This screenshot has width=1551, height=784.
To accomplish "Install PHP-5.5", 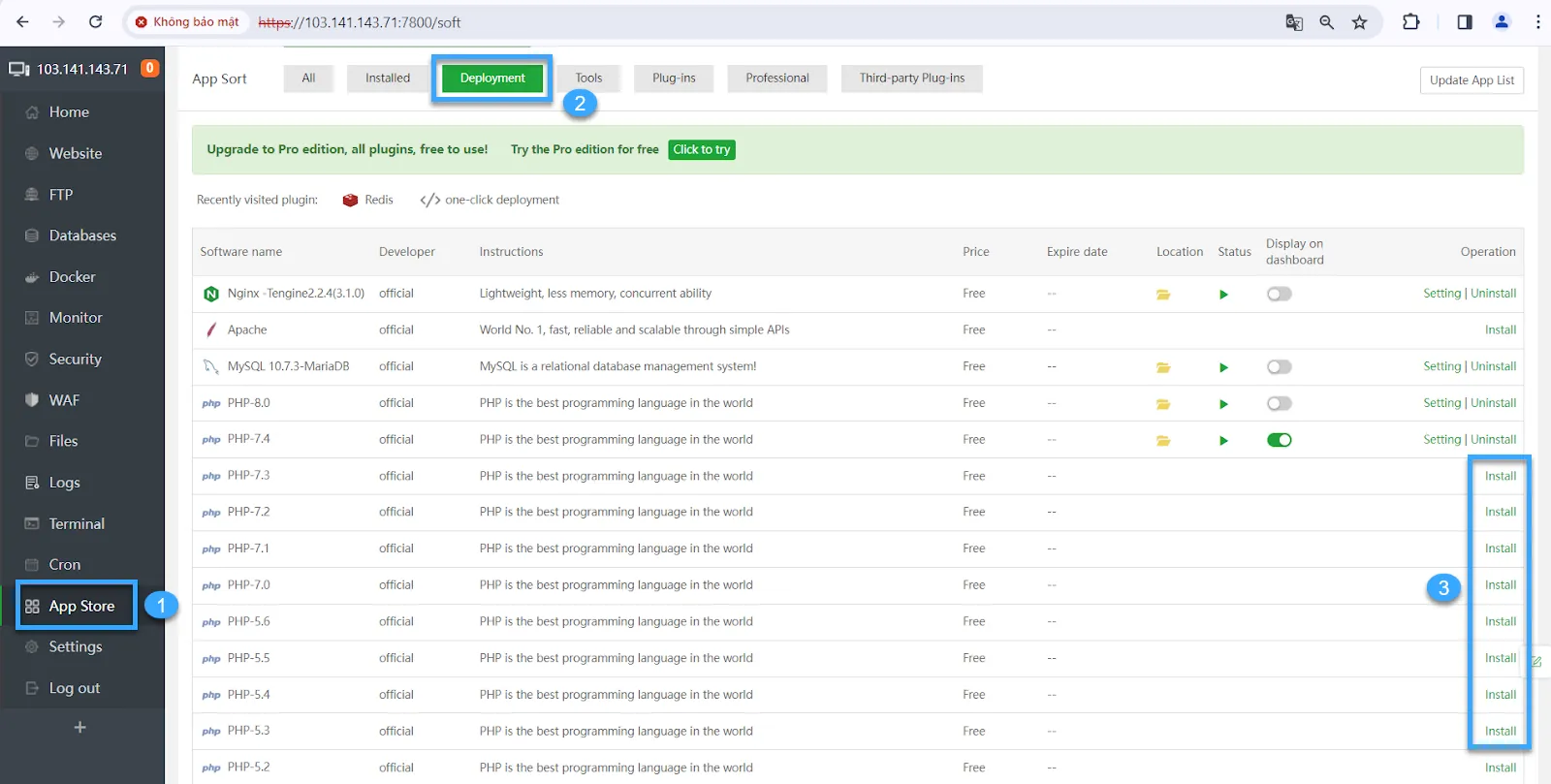I will point(1501,658).
